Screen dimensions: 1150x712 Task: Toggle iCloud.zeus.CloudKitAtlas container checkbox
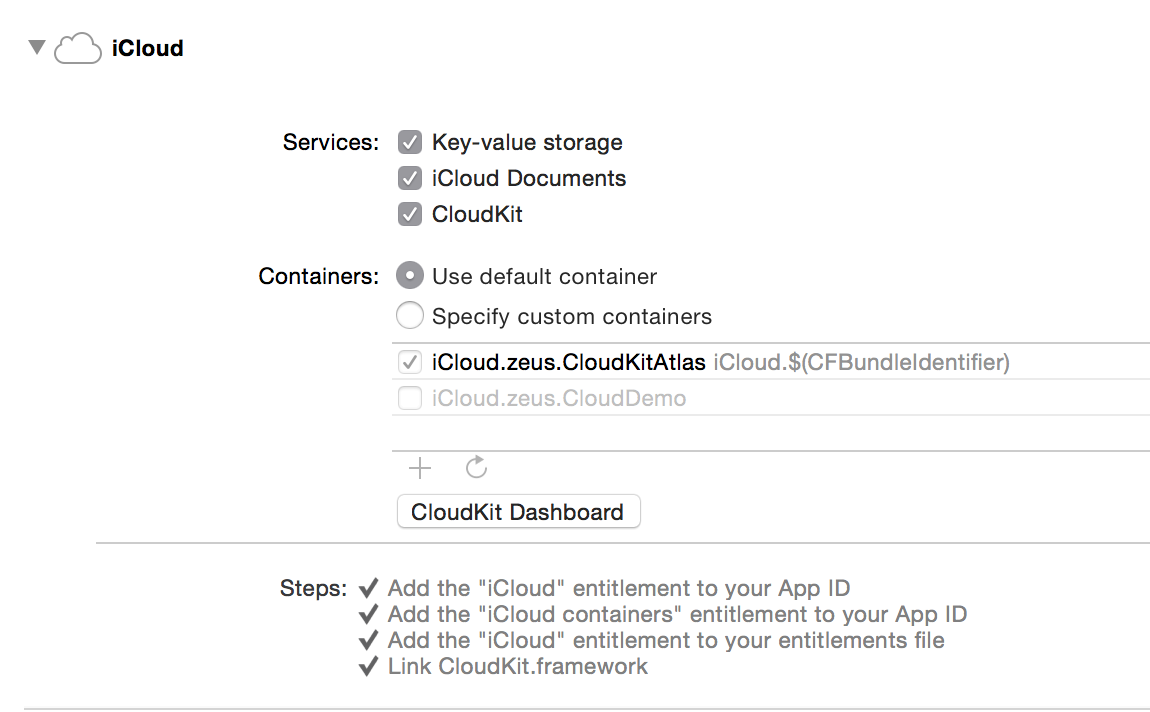[x=409, y=362]
